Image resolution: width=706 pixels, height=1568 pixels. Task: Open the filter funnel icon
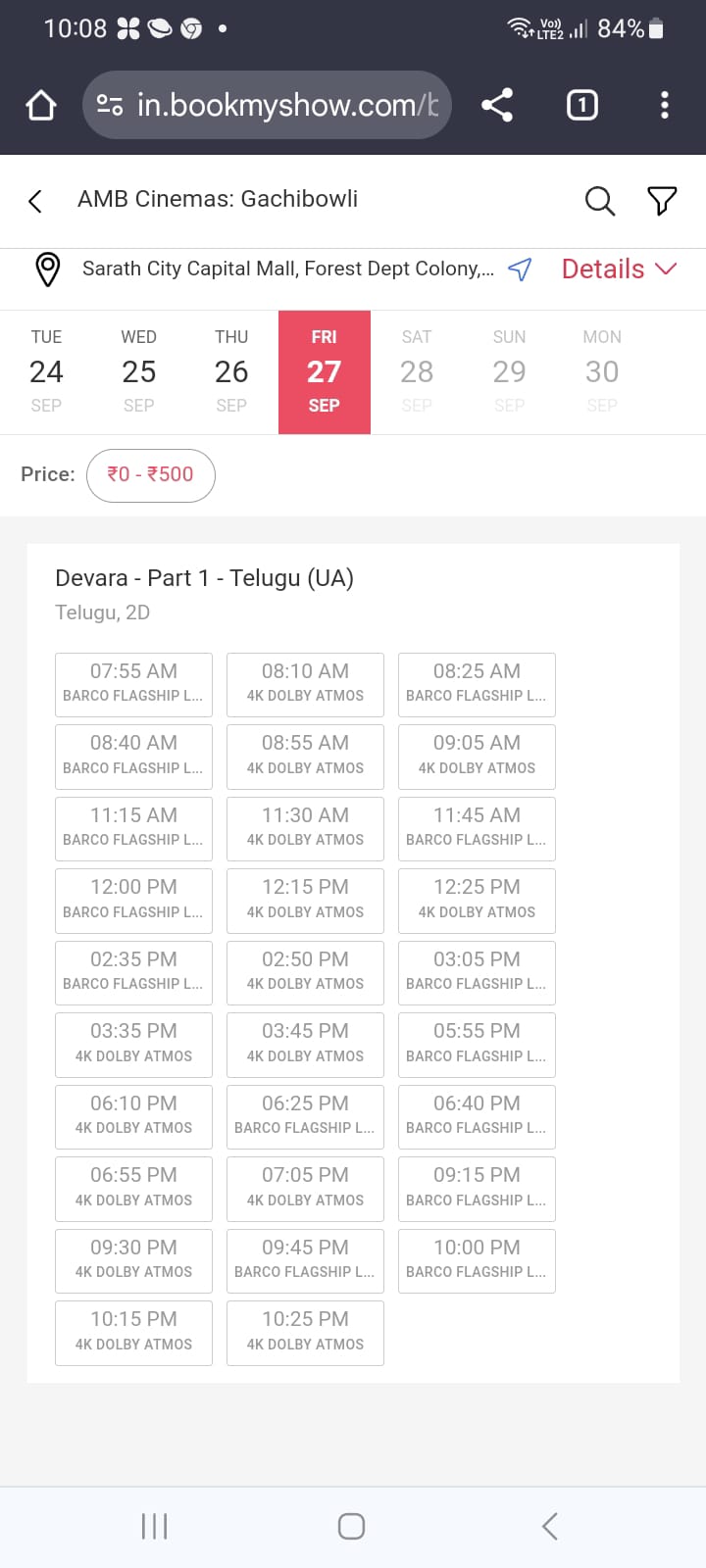coord(662,201)
